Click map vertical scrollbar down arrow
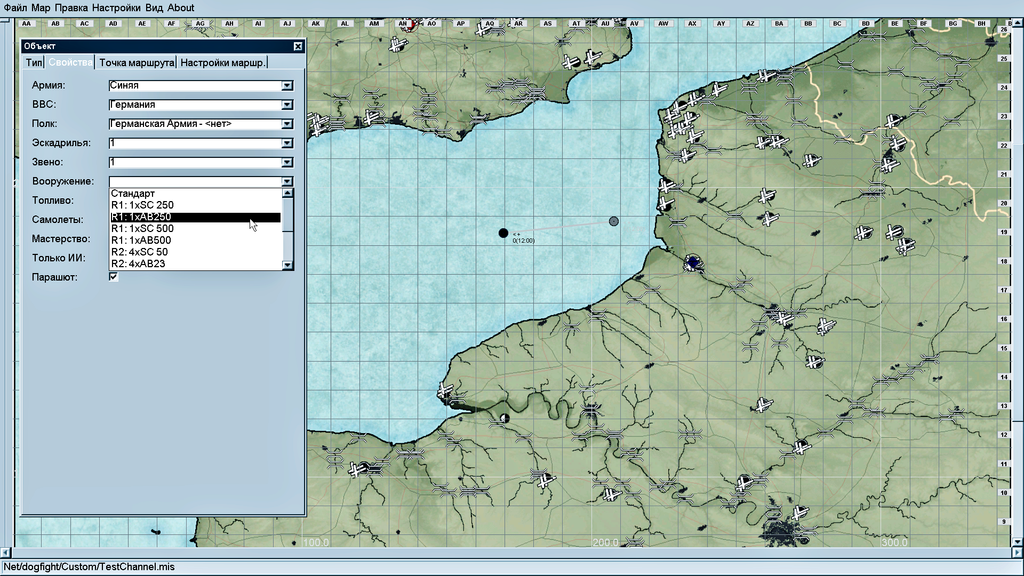 pos(1017,541)
